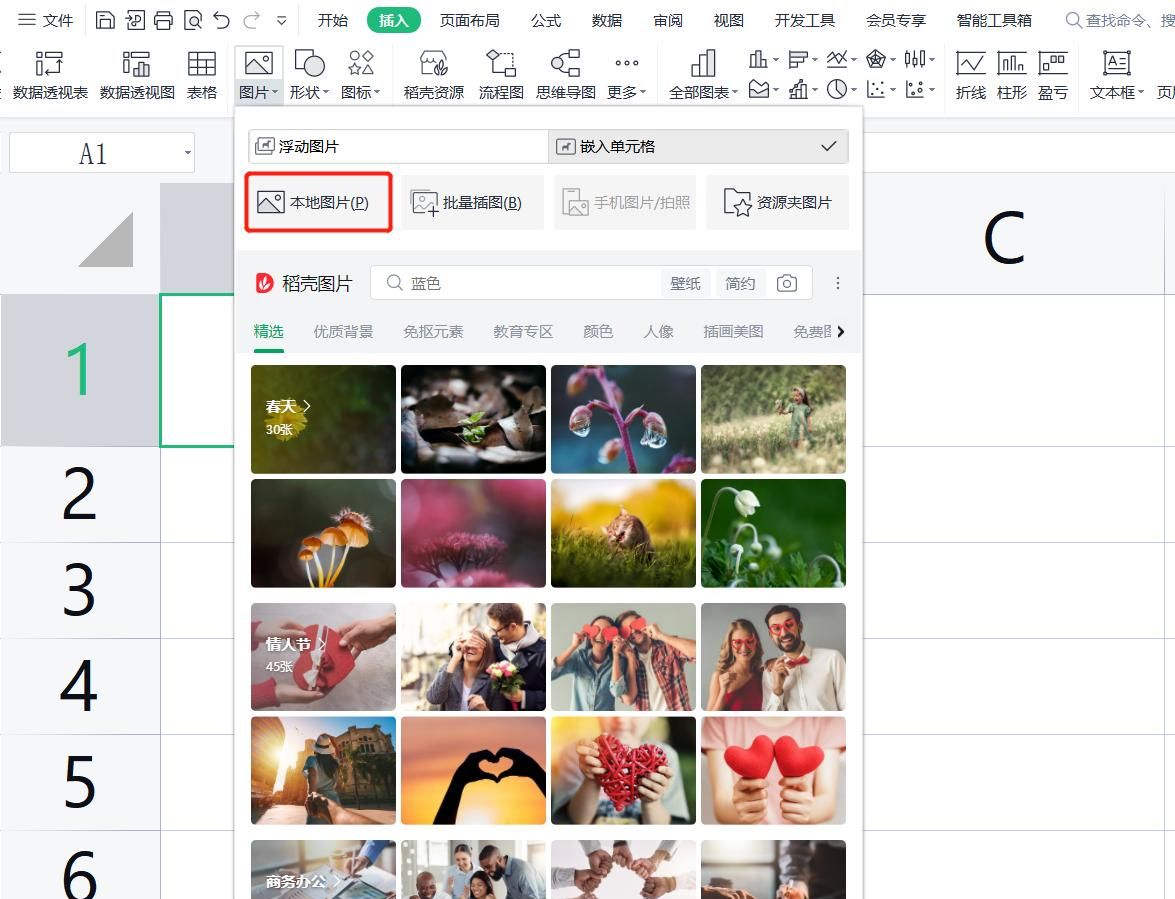The image size is (1175, 899).
Task: Open the 文件 menu
Action: [45, 20]
